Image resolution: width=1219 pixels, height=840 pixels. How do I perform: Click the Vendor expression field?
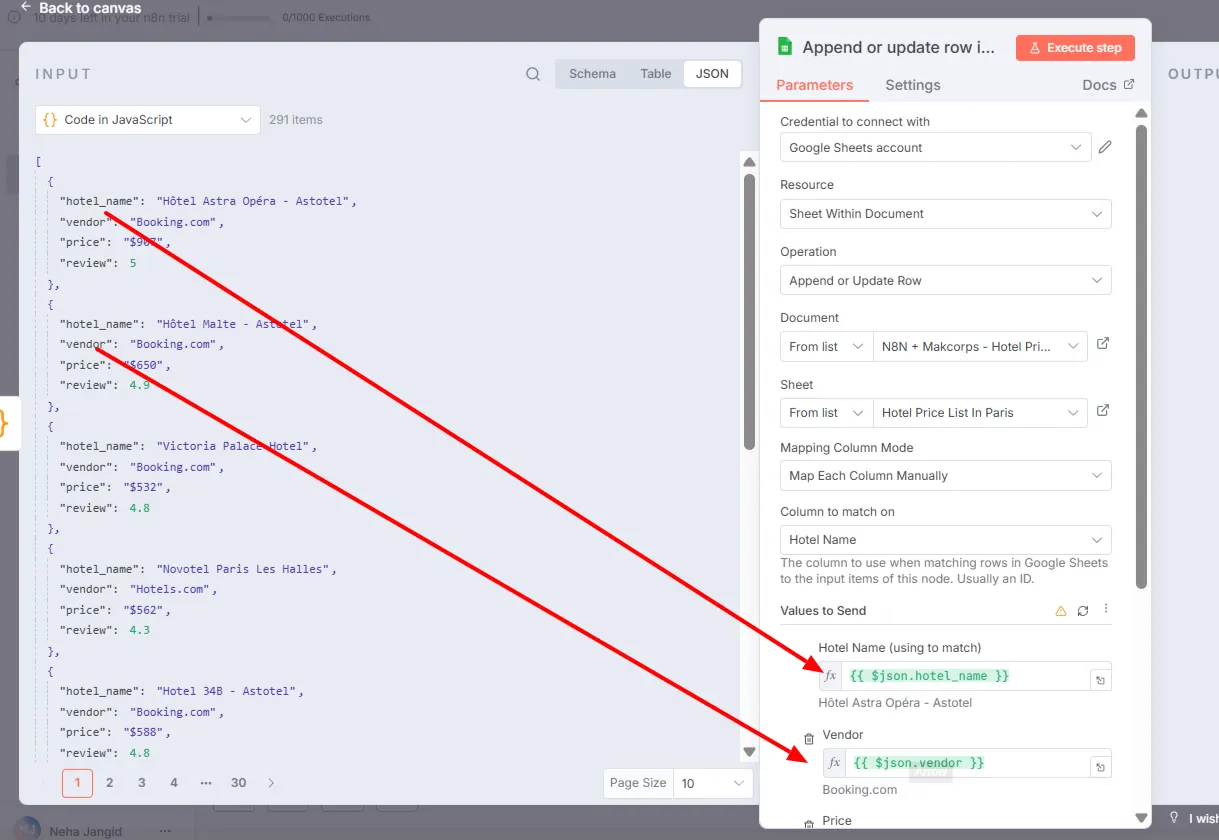pyautogui.click(x=967, y=763)
